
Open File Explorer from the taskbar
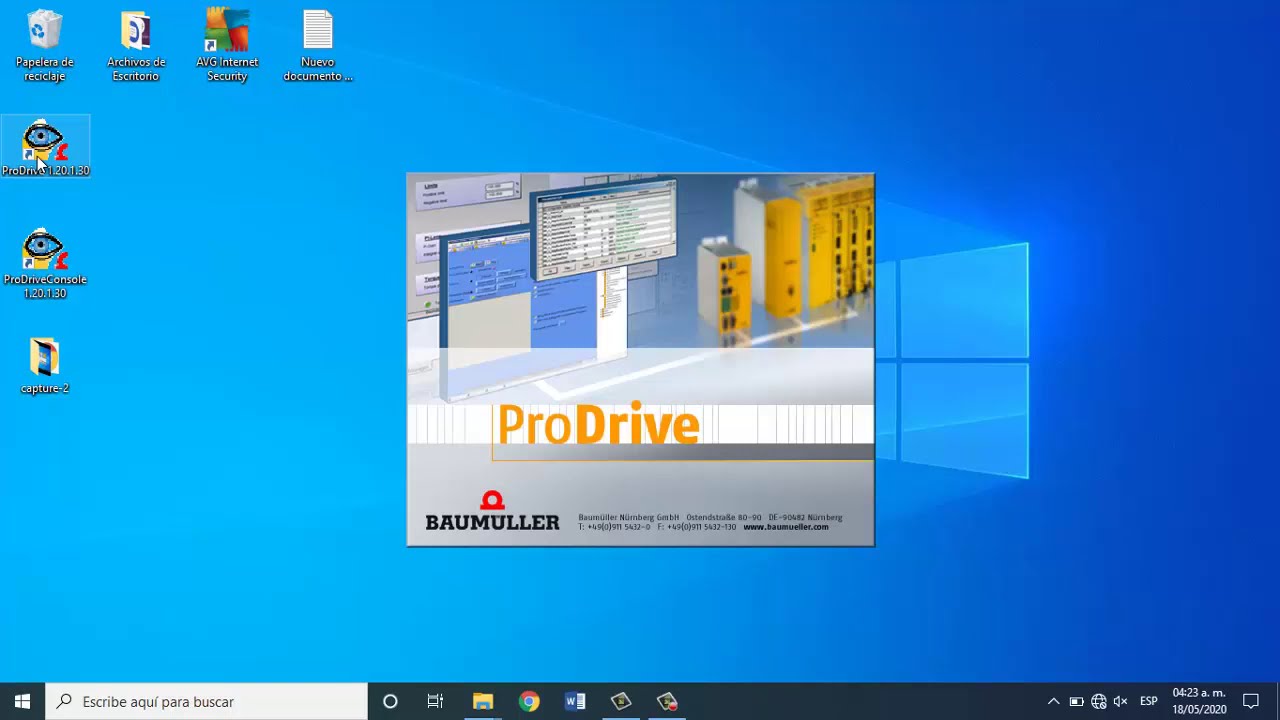[483, 702]
